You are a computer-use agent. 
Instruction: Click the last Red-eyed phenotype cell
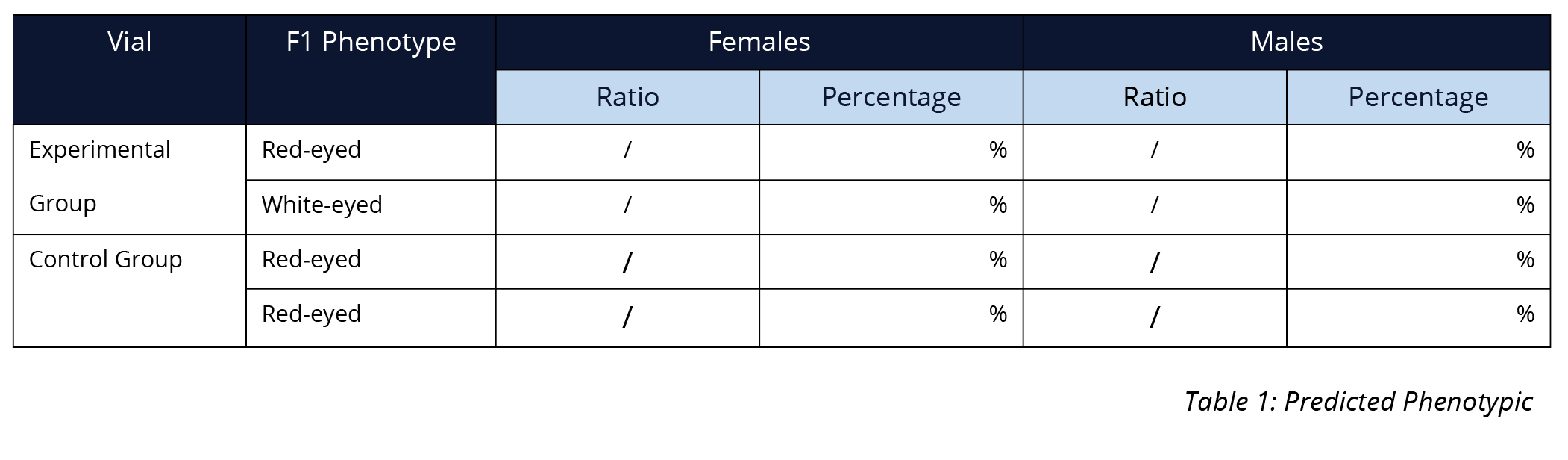[371, 317]
